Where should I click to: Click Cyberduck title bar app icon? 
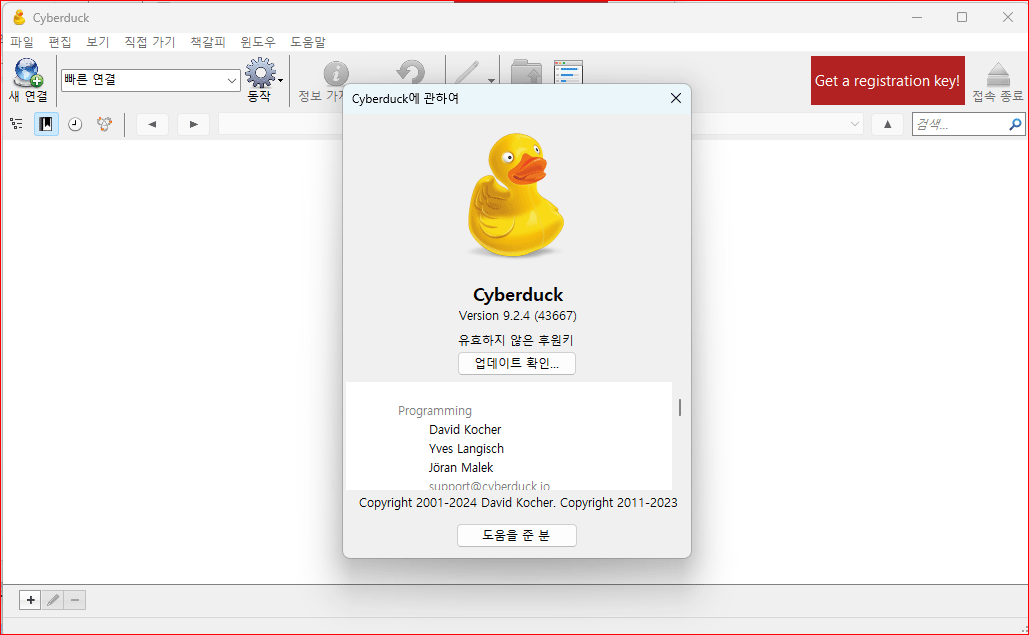pyautogui.click(x=19, y=18)
